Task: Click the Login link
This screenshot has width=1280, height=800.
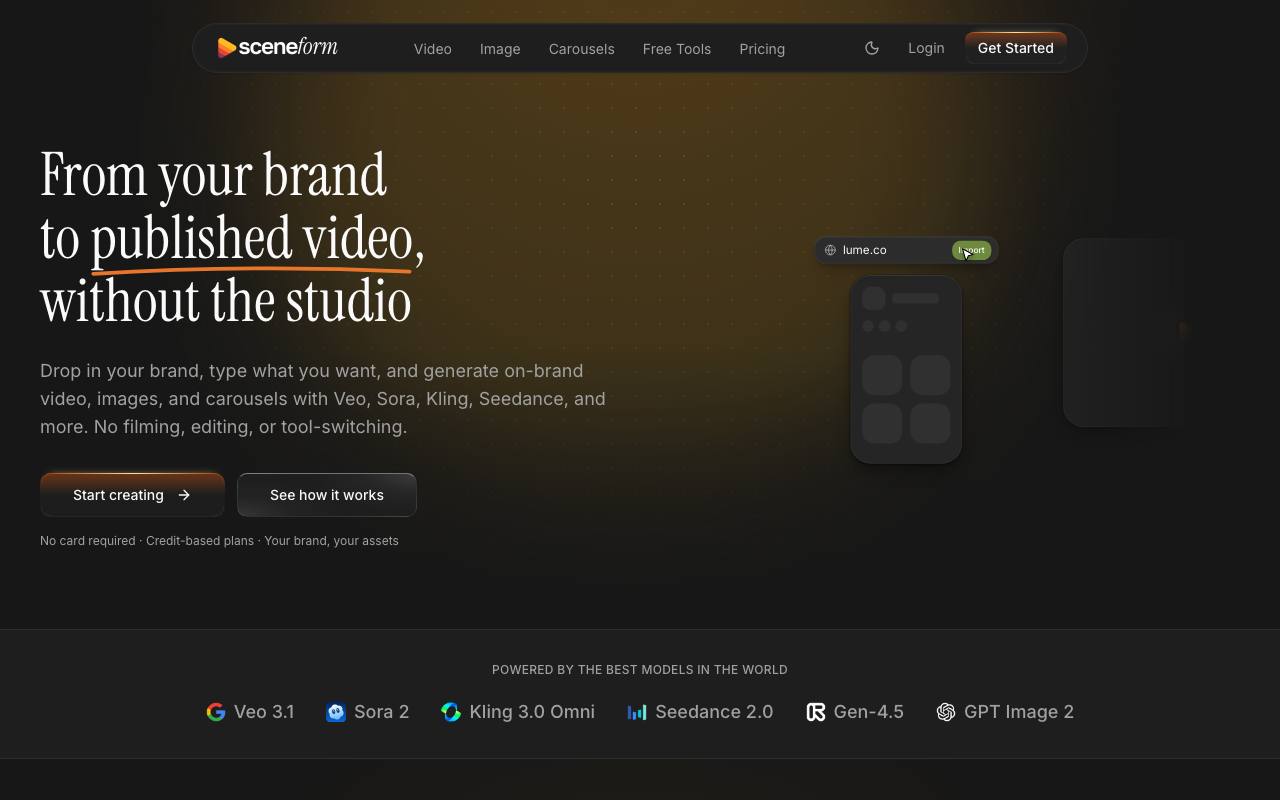Action: 926,48
